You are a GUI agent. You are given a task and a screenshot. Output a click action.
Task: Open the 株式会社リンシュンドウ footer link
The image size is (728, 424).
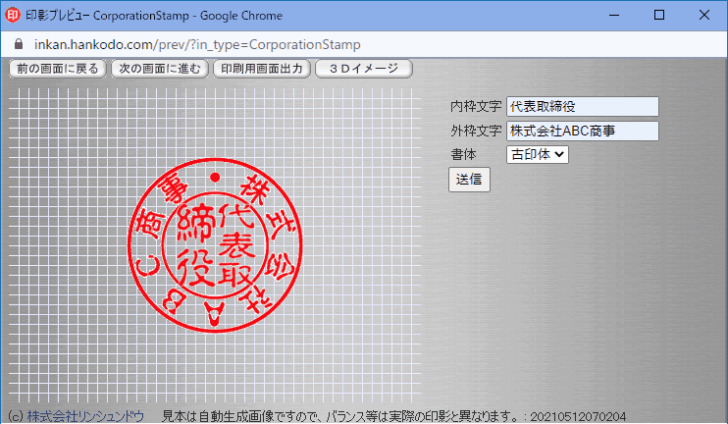tap(85, 416)
